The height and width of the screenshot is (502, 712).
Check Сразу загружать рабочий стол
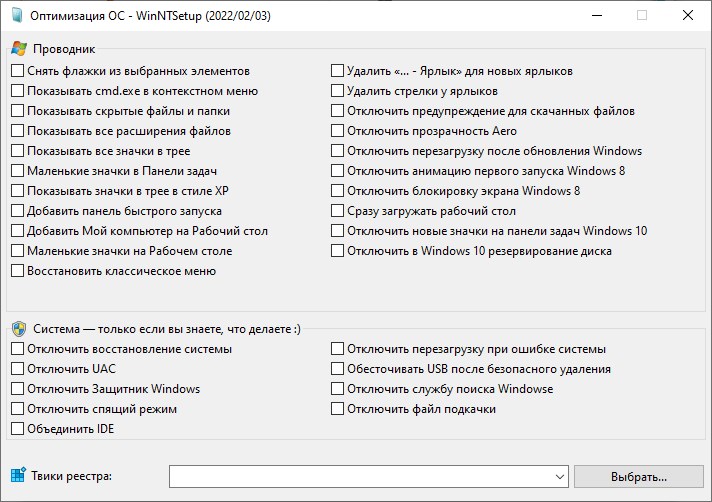338,211
